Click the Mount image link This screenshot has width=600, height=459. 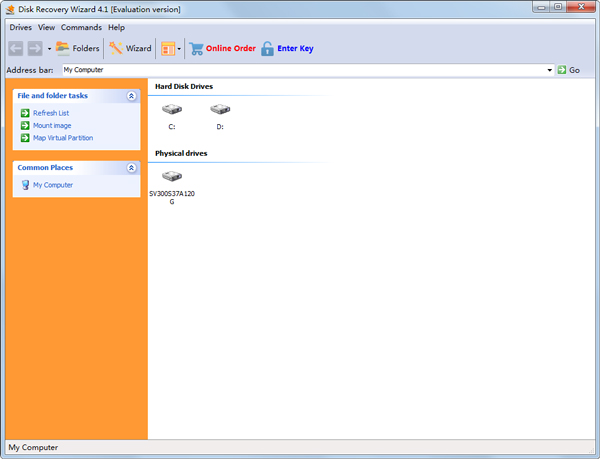(x=52, y=125)
